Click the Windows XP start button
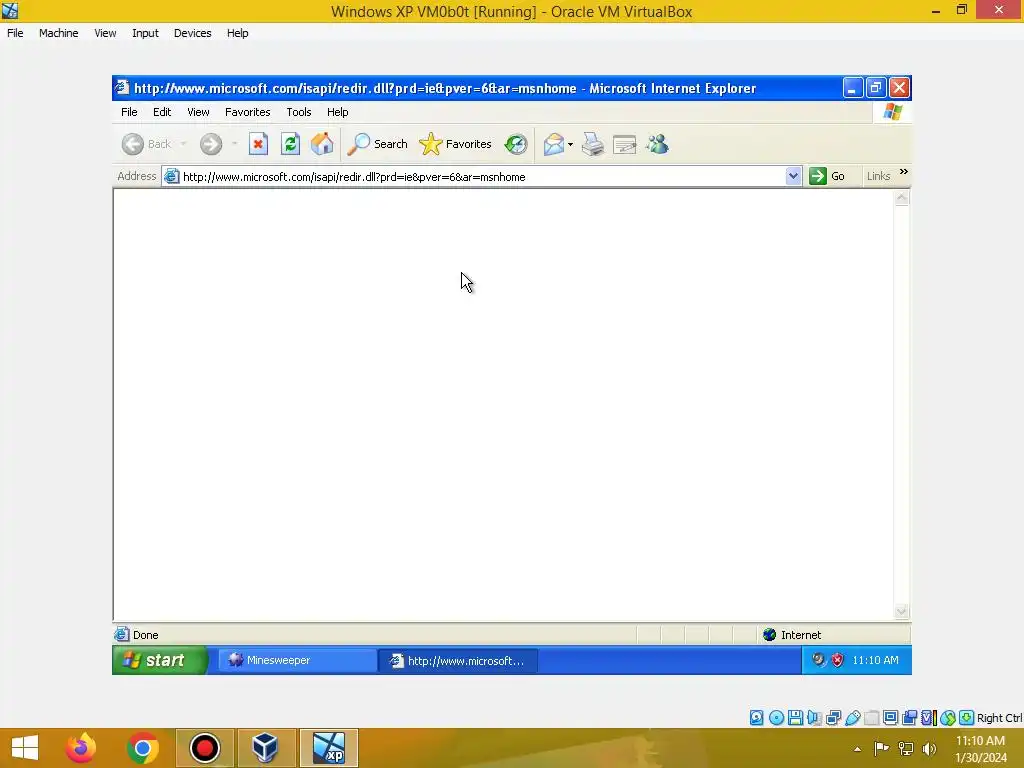This screenshot has height=768, width=1024. click(x=160, y=660)
